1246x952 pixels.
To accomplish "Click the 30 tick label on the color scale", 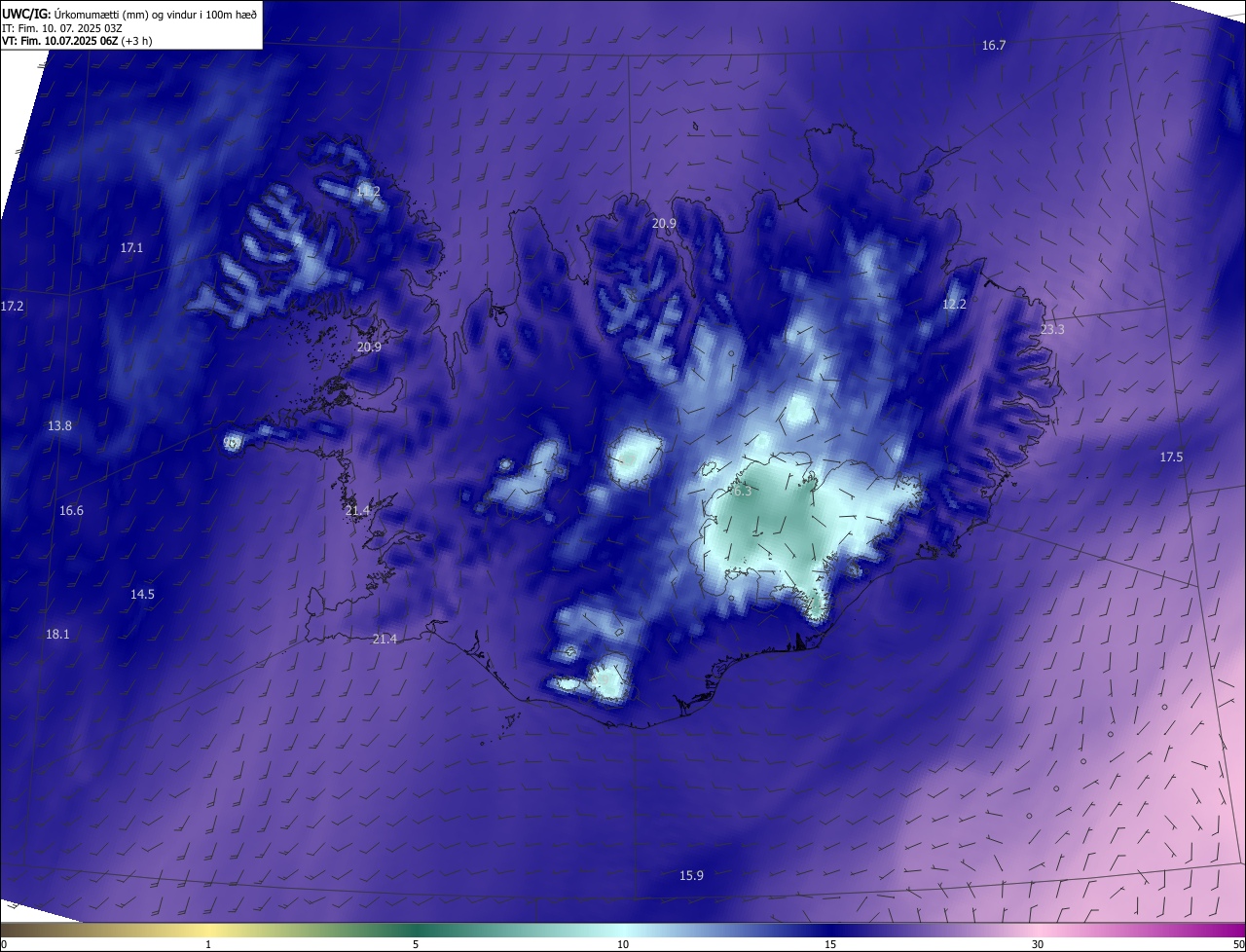I will tap(1038, 944).
